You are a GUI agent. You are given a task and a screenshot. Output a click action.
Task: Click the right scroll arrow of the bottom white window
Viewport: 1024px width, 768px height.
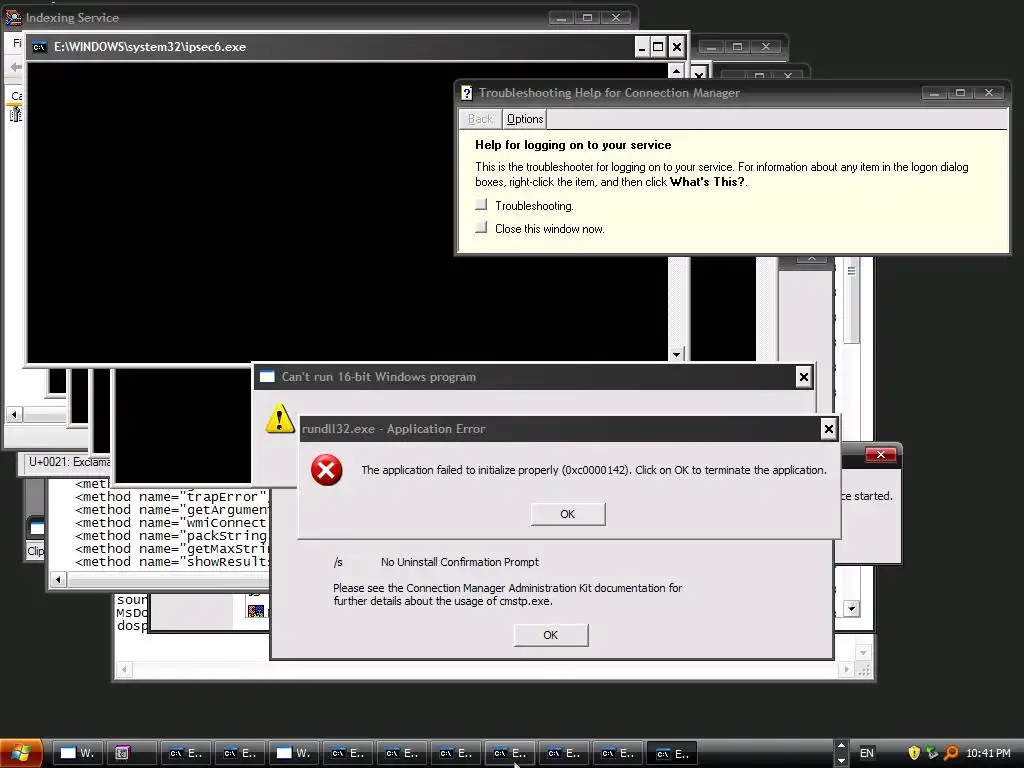[x=847, y=669]
